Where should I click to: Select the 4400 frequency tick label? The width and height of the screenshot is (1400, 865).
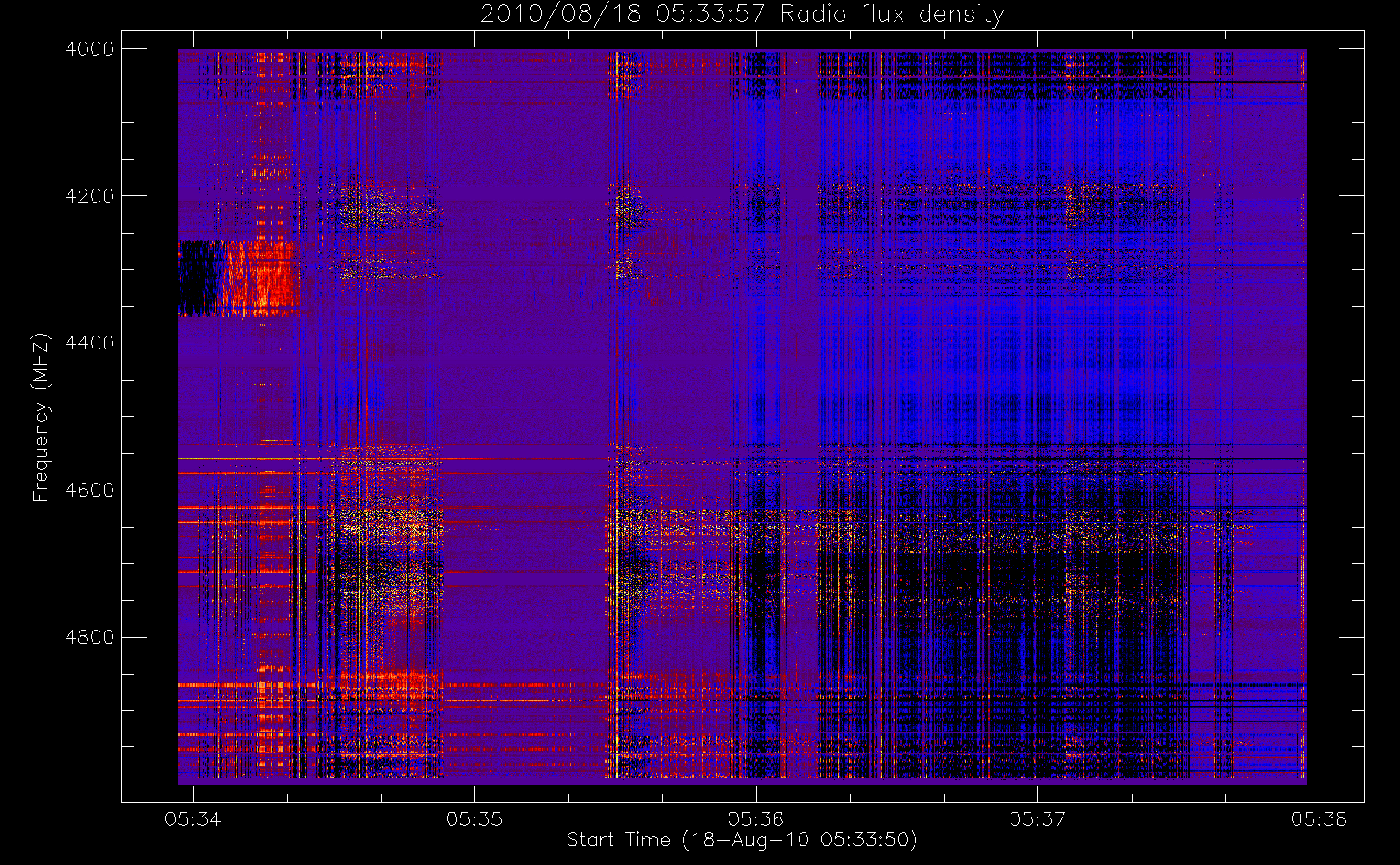(x=90, y=343)
